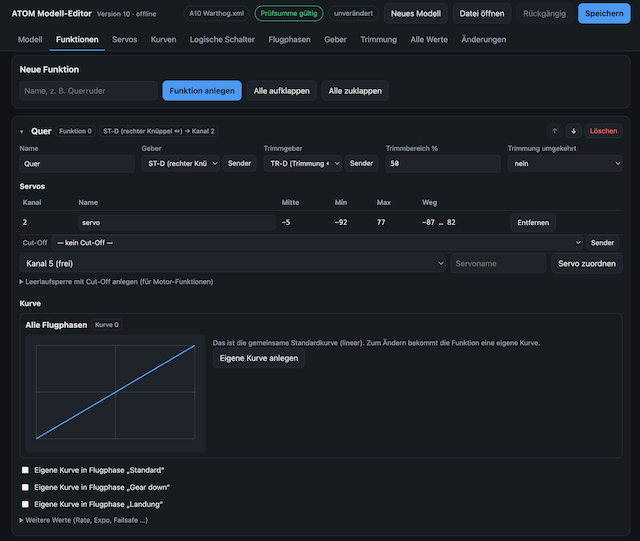This screenshot has width=640, height=541.
Task: Open the Änderungen tab
Action: (483, 40)
